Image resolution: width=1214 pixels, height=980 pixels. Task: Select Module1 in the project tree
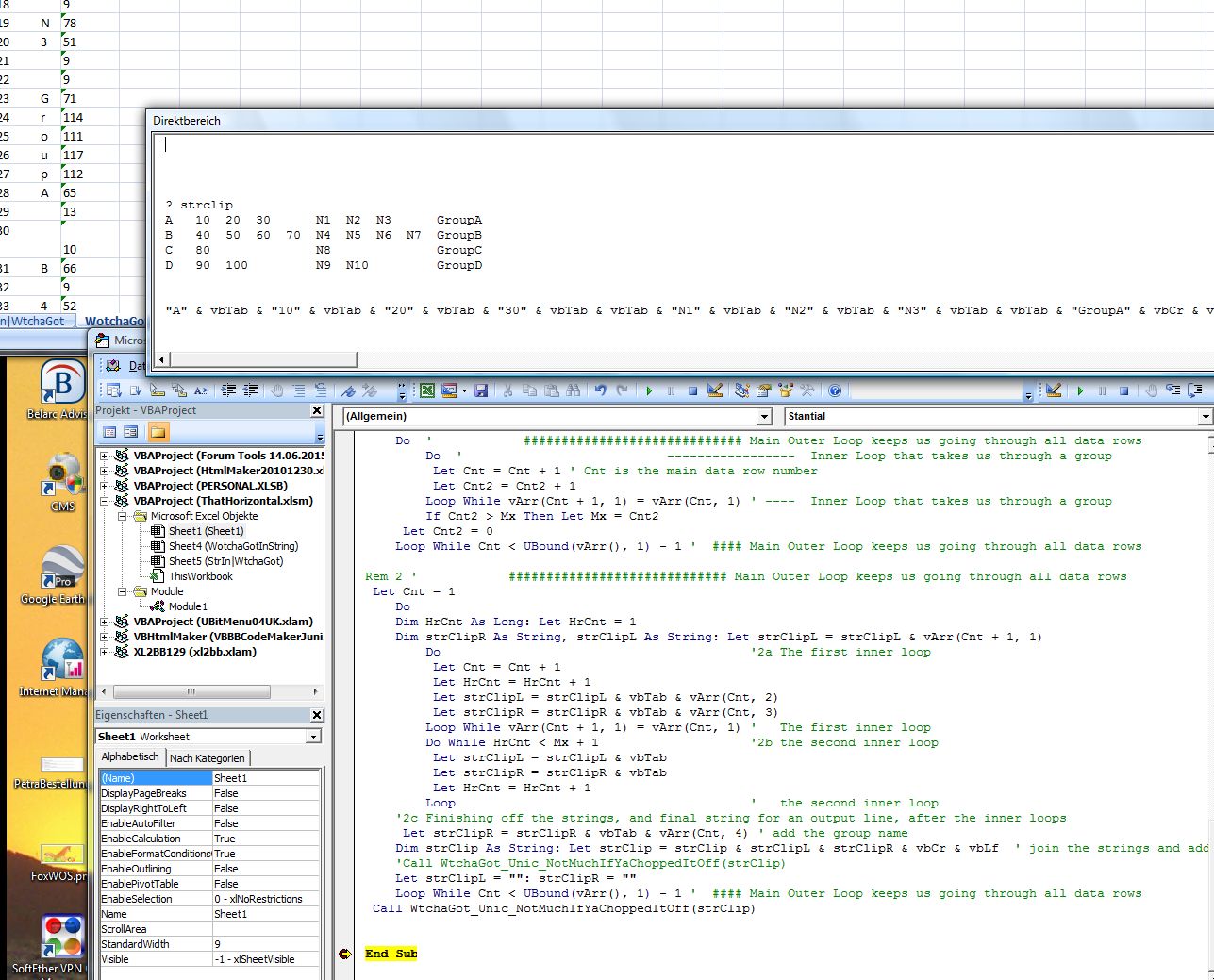188,606
